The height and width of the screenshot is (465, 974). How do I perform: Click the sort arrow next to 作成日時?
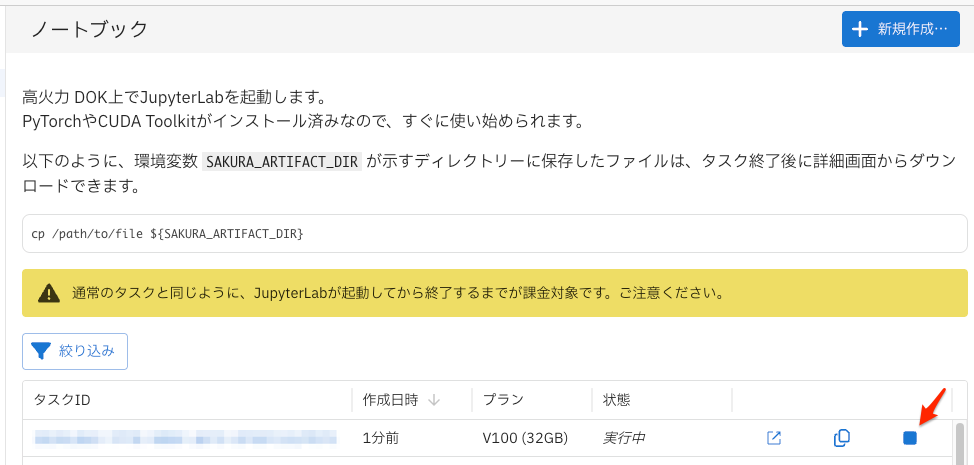(434, 400)
